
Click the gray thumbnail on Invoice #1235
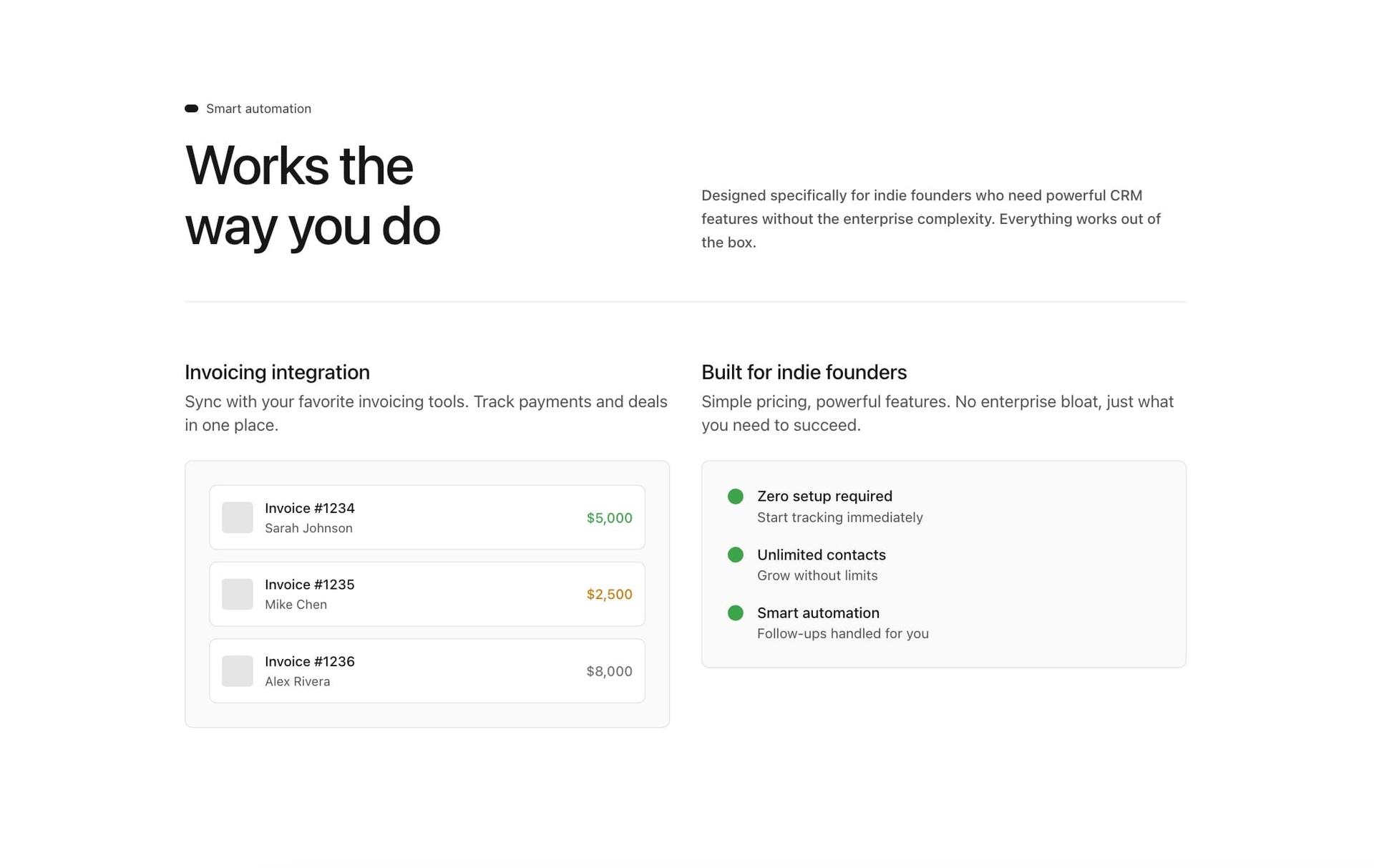pos(237,594)
